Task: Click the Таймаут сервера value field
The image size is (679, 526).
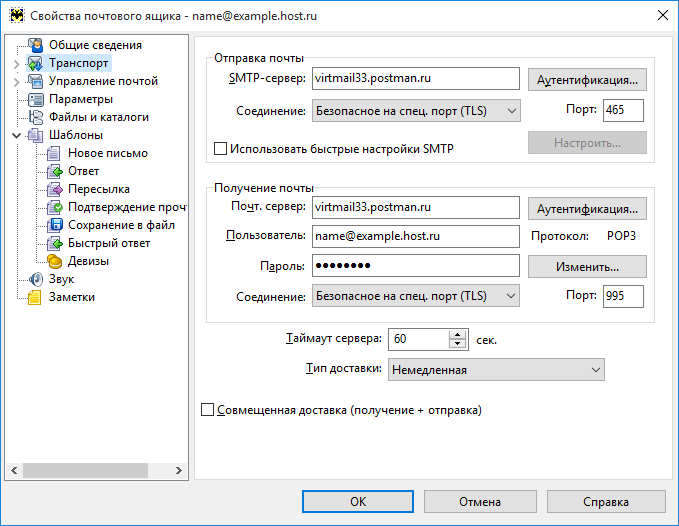Action: point(419,339)
